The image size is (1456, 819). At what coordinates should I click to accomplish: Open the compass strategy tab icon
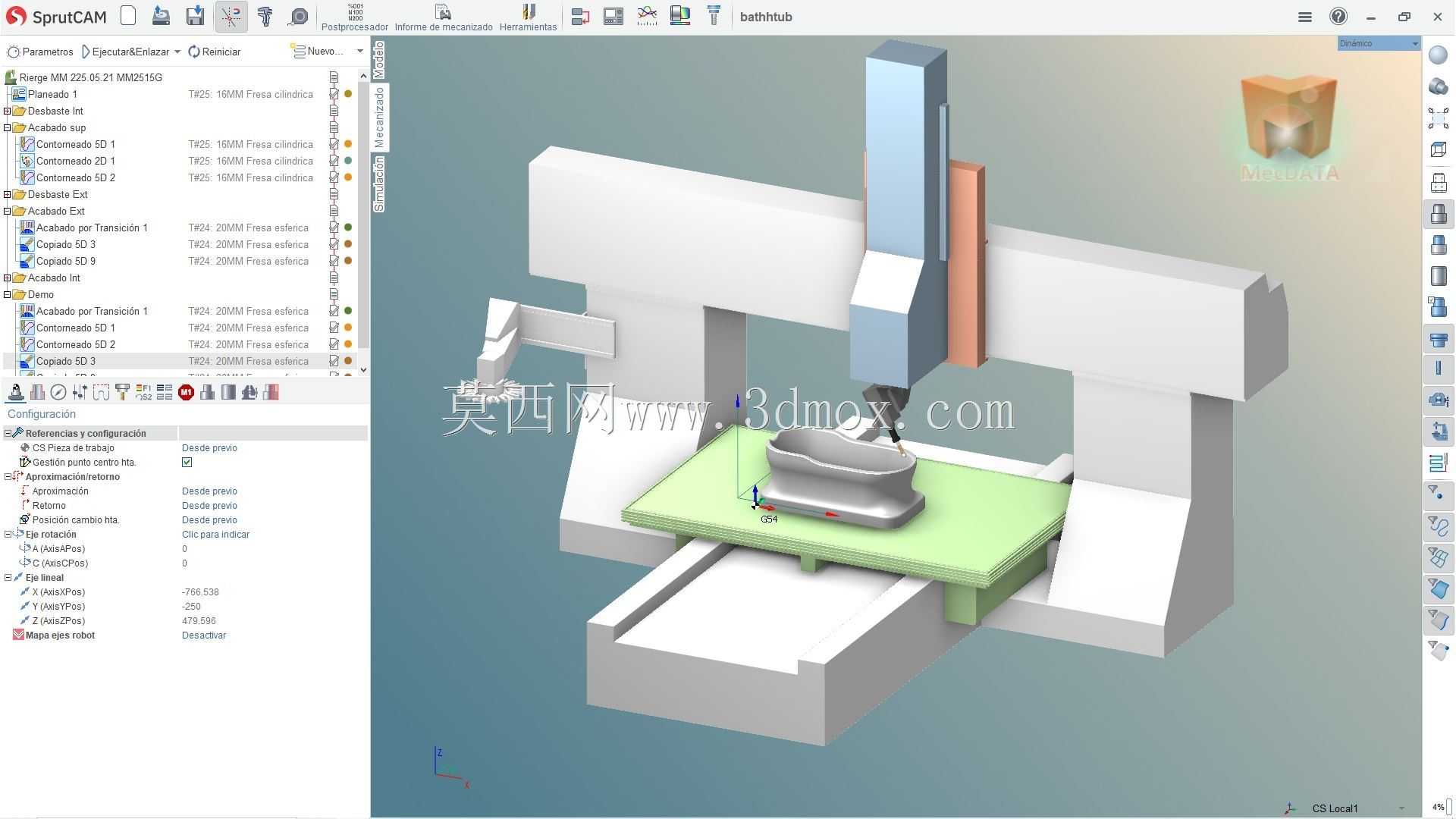[58, 392]
